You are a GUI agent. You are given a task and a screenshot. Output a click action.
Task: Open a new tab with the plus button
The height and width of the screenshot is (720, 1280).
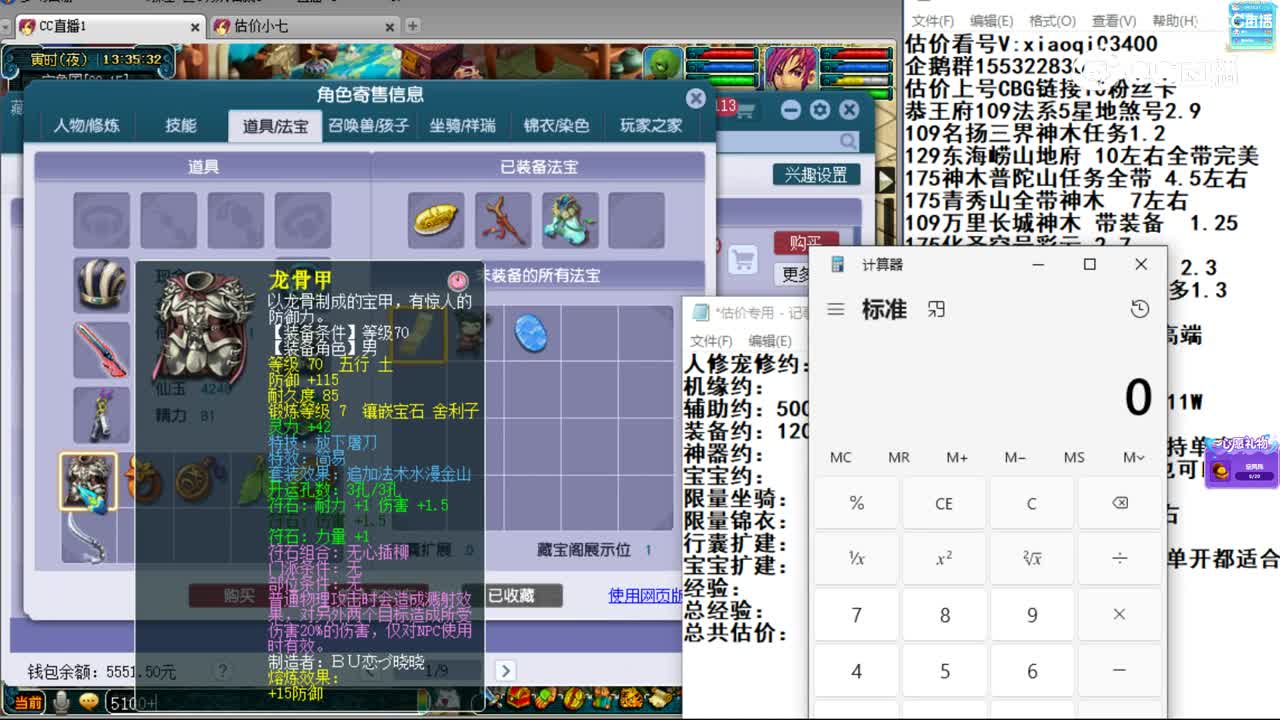(x=412, y=26)
